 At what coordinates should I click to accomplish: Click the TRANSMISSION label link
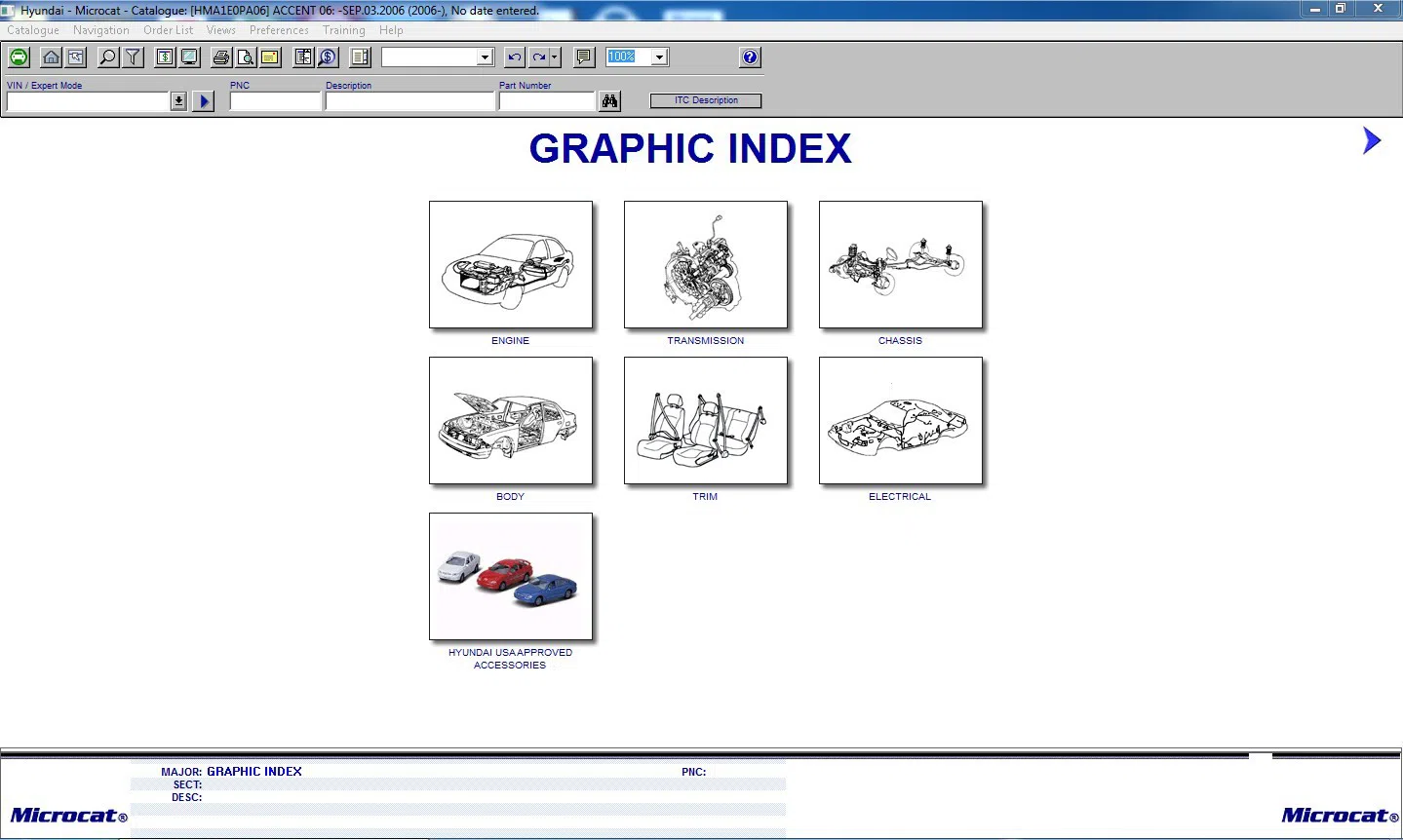point(705,341)
